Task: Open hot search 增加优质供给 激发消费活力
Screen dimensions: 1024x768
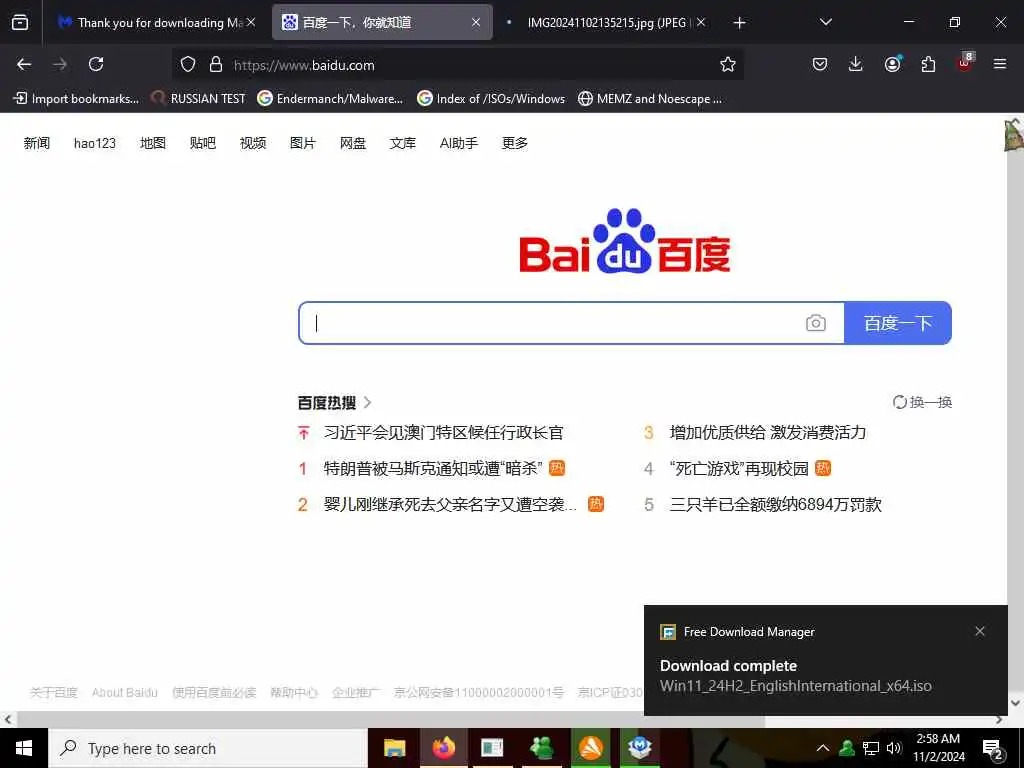Action: 768,432
